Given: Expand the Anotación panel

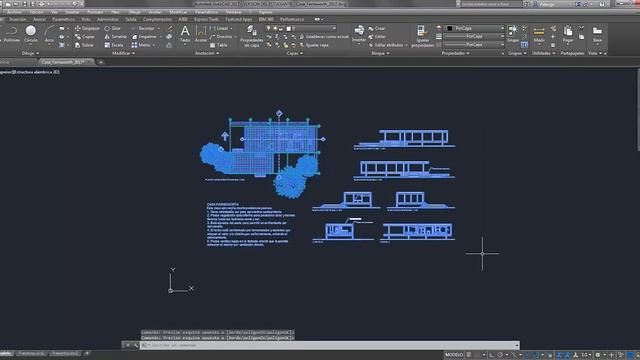Looking at the screenshot, I should click(x=207, y=53).
